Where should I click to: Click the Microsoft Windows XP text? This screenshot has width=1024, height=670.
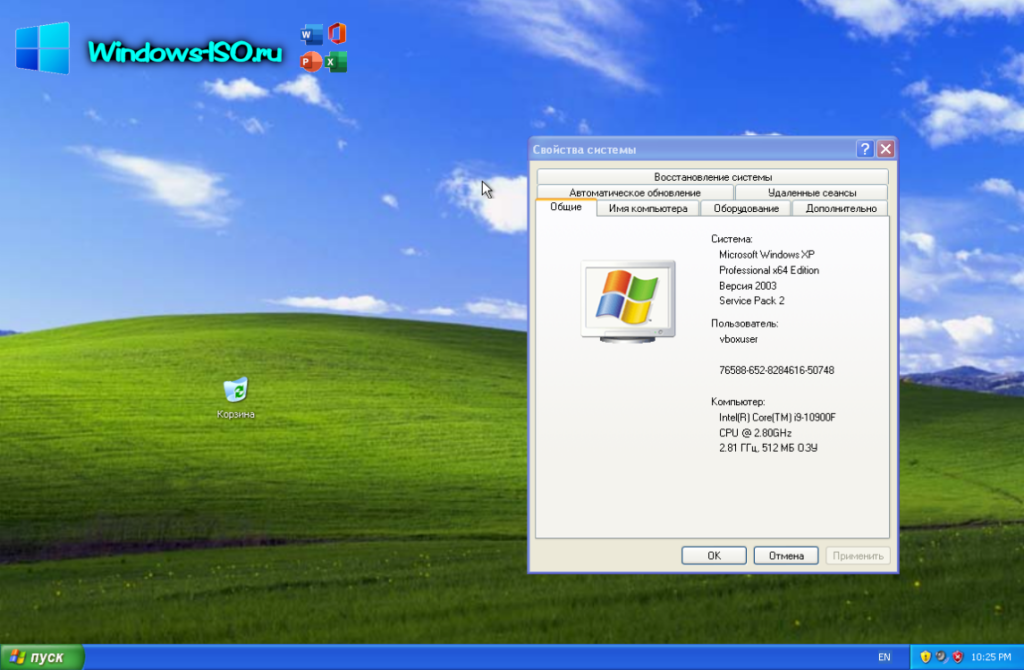click(x=767, y=255)
